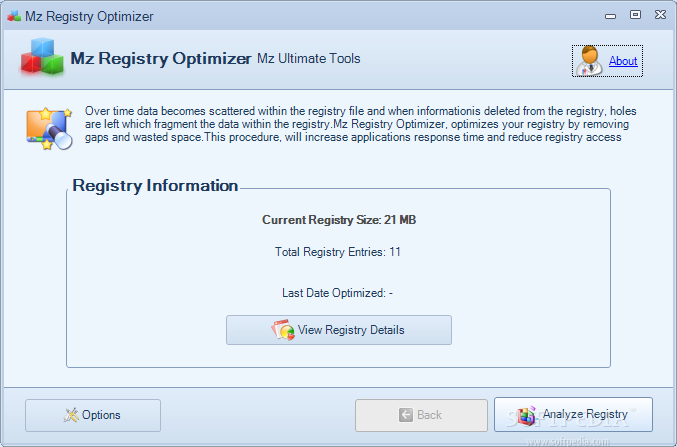Click the arrow icon on Back button

click(x=405, y=415)
